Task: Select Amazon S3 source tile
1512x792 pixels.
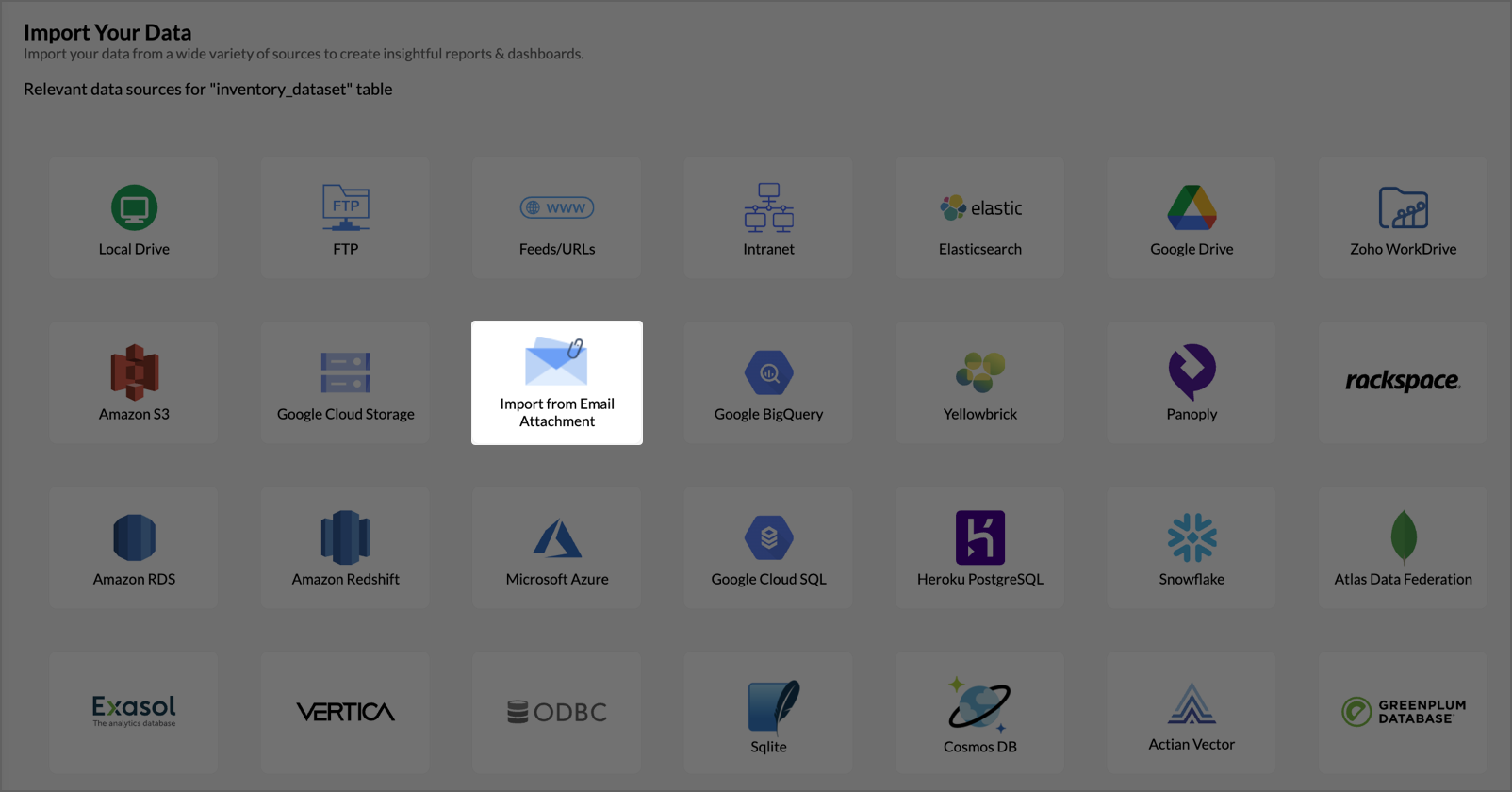Action: [134, 383]
